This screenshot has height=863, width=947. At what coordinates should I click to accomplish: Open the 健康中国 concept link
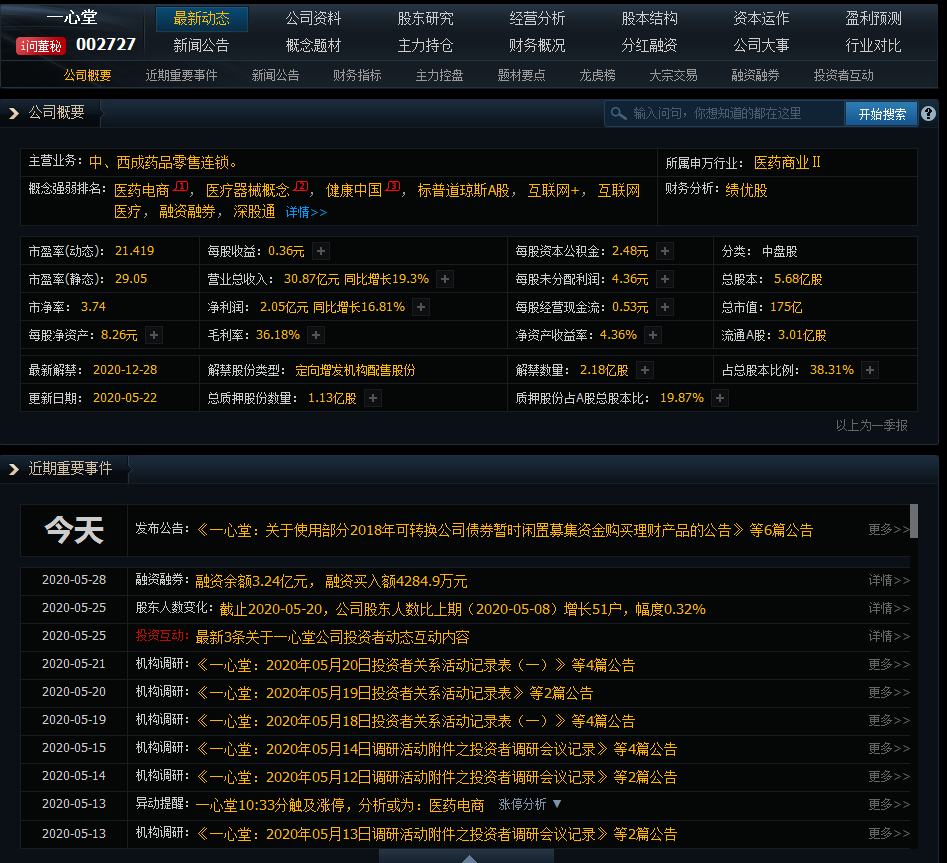(x=354, y=191)
